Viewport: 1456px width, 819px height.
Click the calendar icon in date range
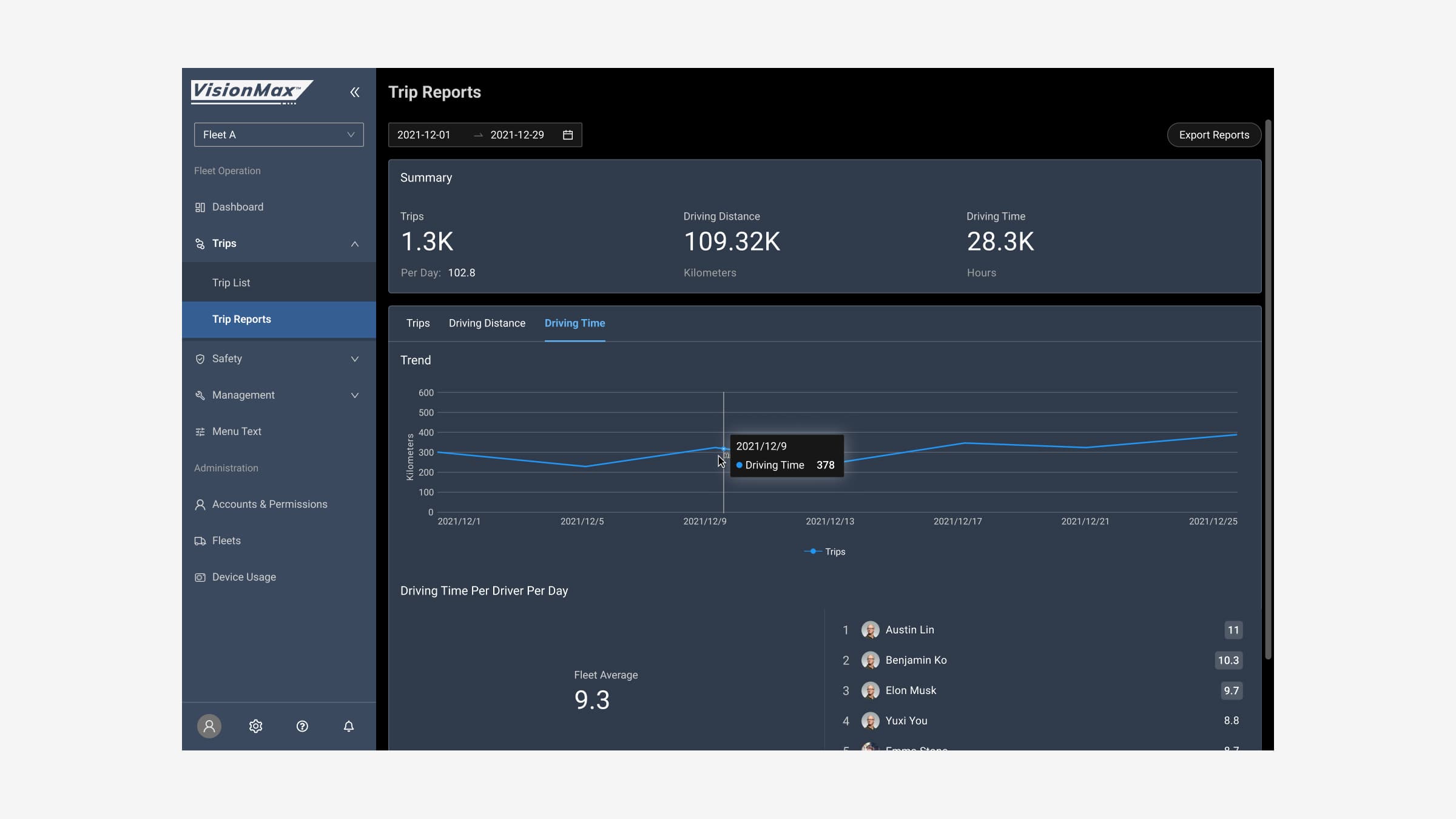[x=568, y=135]
